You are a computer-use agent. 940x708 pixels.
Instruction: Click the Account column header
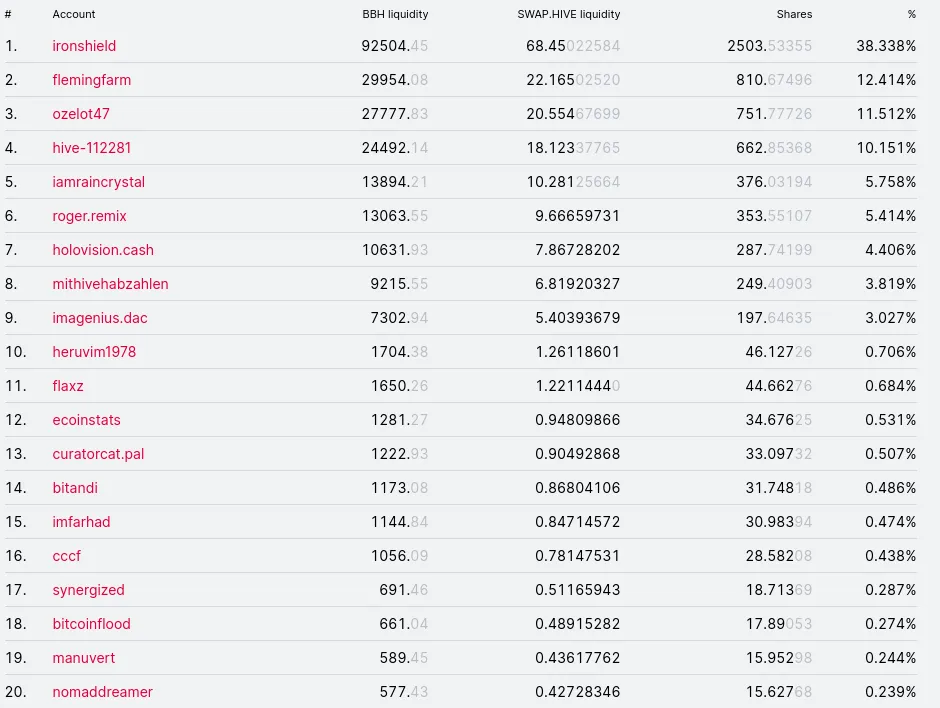pos(74,14)
